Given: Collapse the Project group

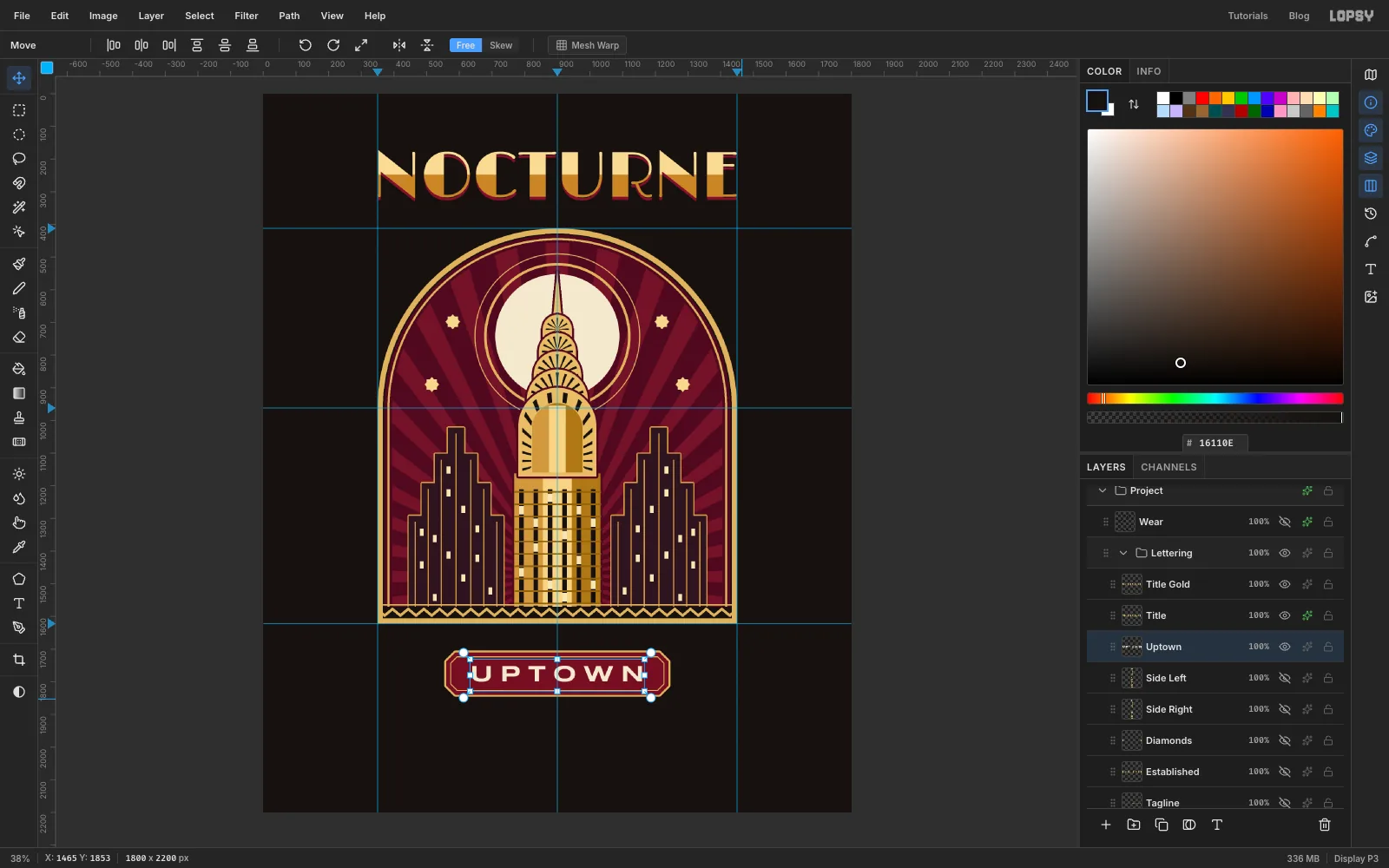Looking at the screenshot, I should [1103, 490].
